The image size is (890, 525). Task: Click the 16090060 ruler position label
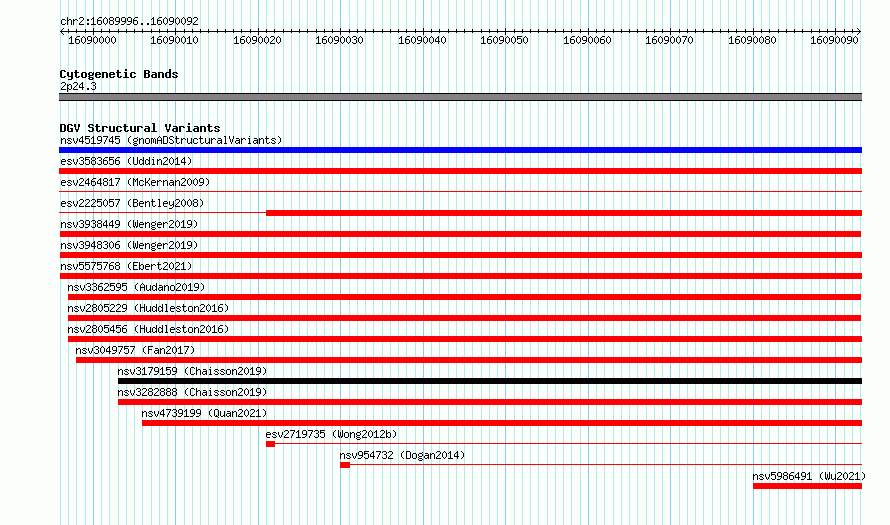coord(587,40)
